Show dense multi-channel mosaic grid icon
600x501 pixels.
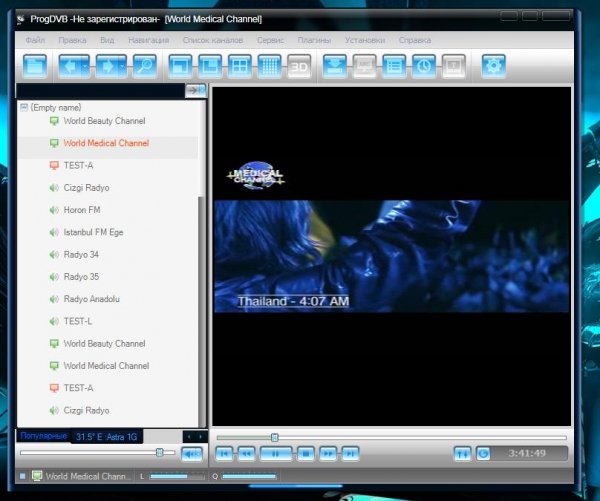[269, 67]
